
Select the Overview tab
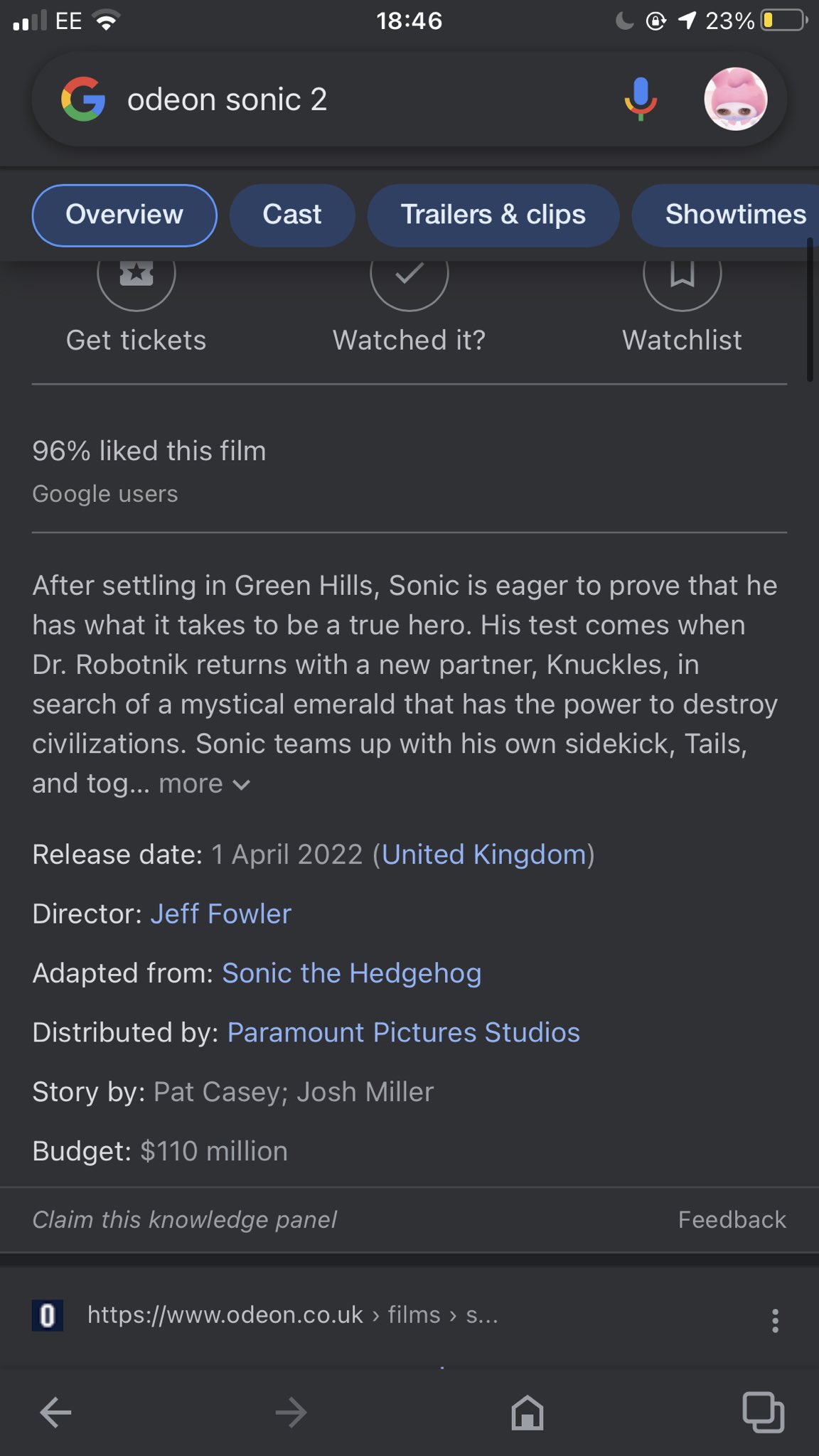(x=124, y=215)
